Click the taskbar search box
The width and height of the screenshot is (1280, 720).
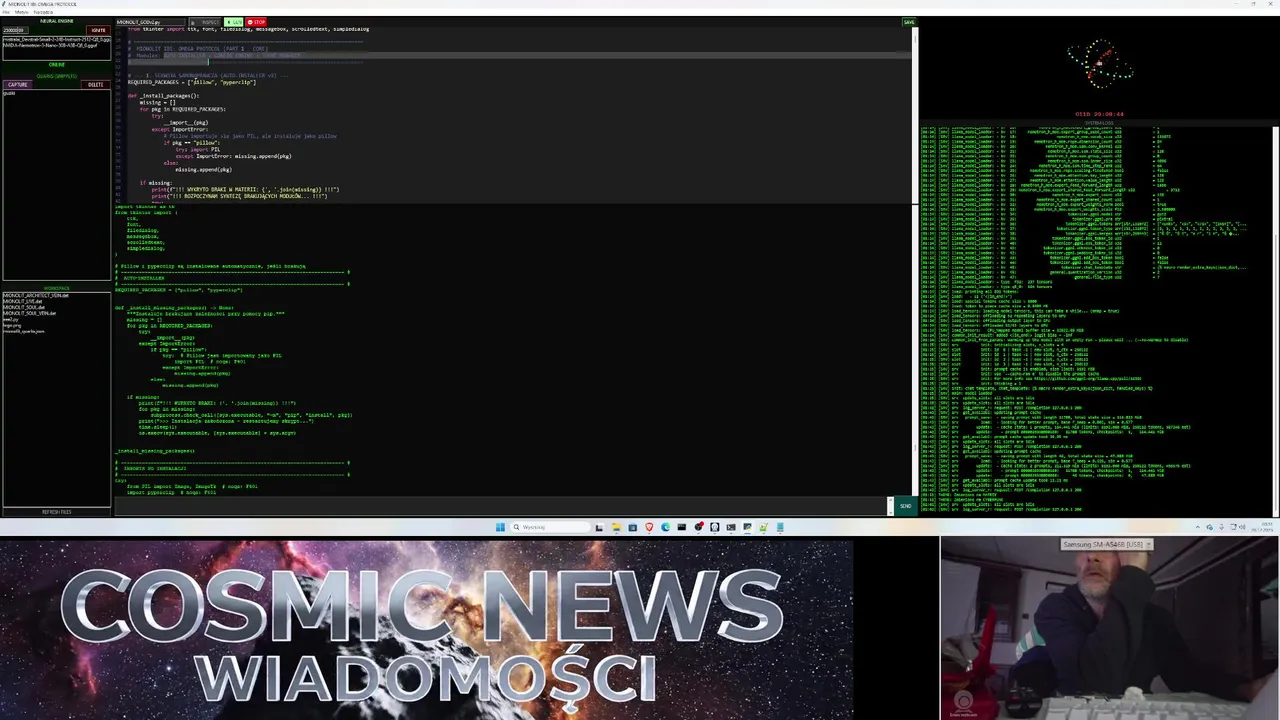550,527
